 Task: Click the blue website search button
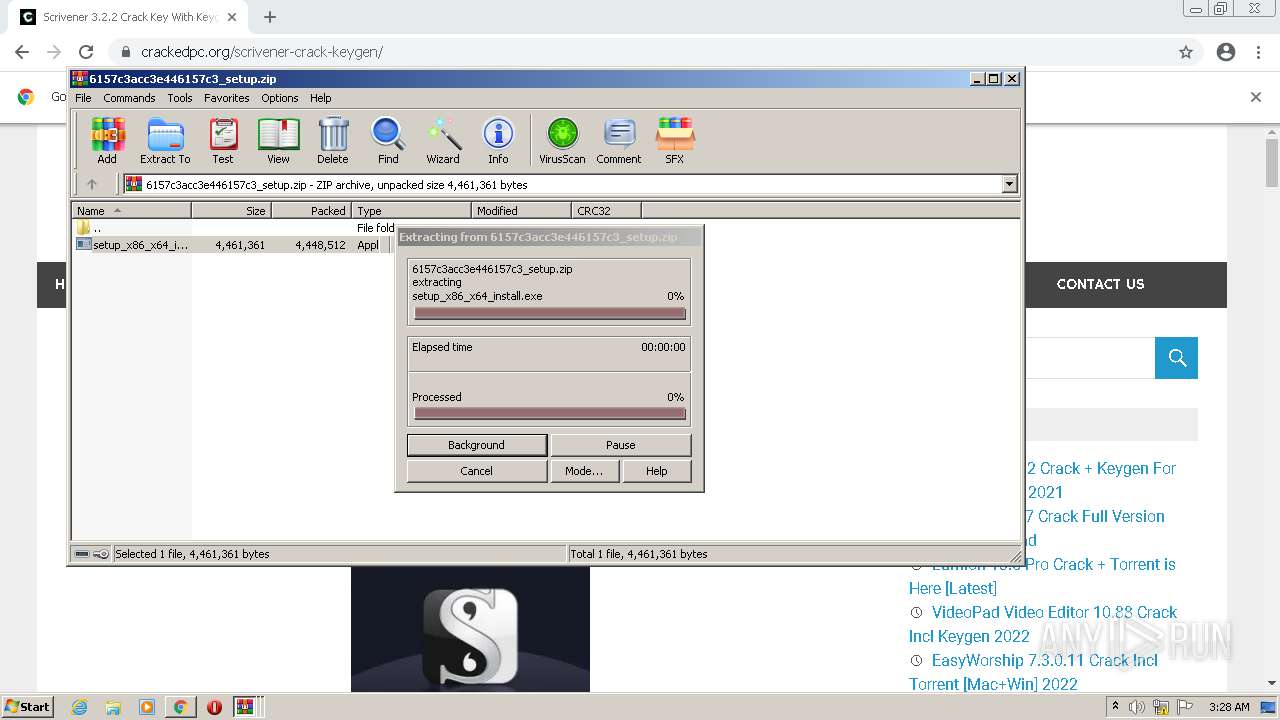1176,358
